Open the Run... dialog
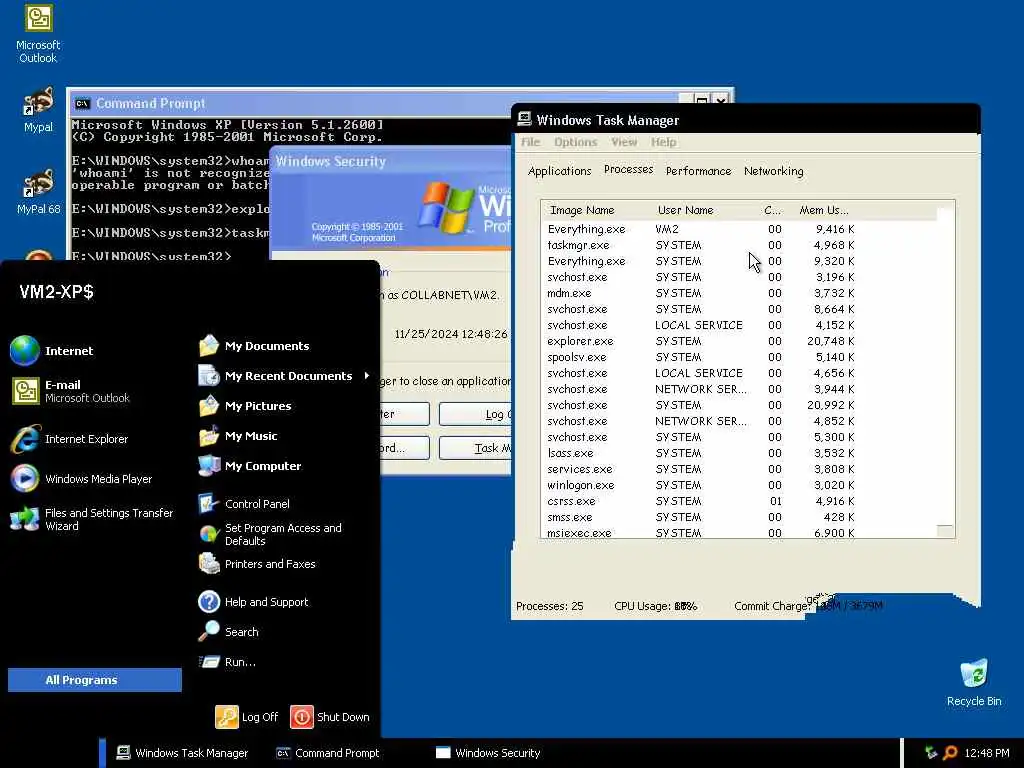Viewport: 1024px width, 768px height. (x=227, y=662)
